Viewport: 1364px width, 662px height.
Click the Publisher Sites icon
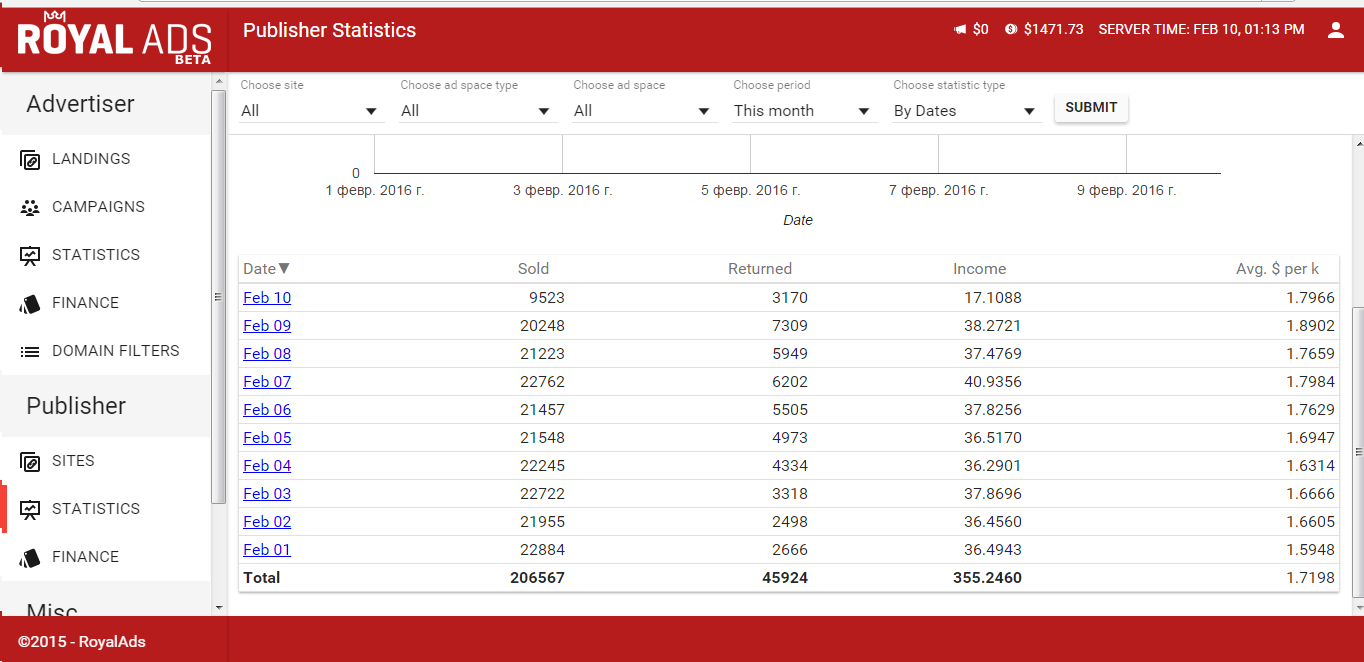click(30, 461)
